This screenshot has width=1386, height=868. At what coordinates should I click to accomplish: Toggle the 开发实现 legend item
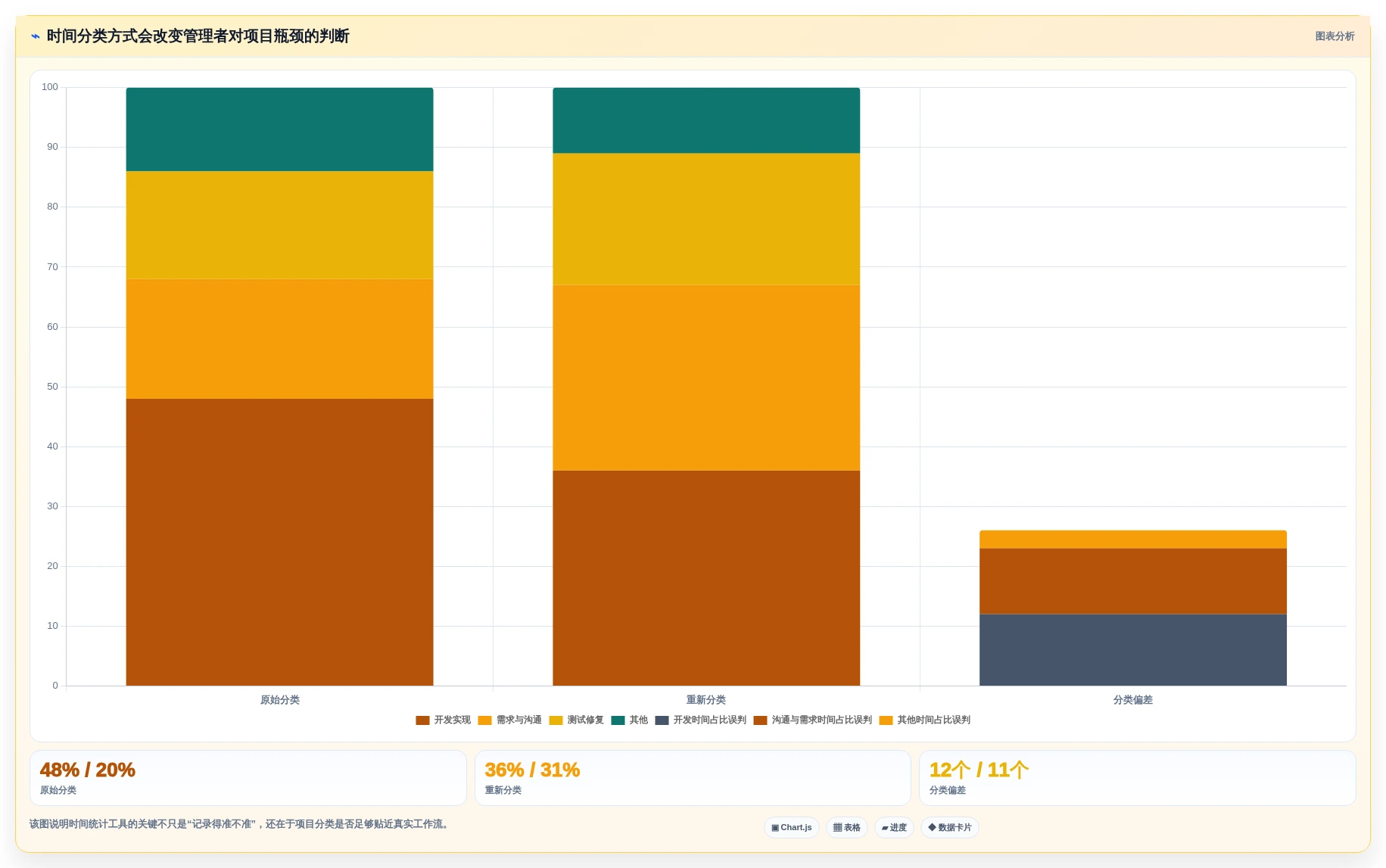point(444,720)
